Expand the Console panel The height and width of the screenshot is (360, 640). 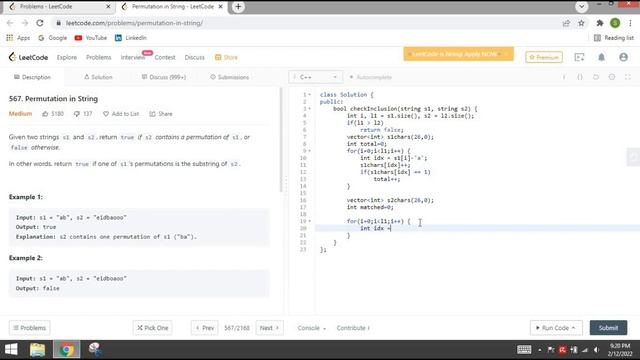click(x=312, y=328)
